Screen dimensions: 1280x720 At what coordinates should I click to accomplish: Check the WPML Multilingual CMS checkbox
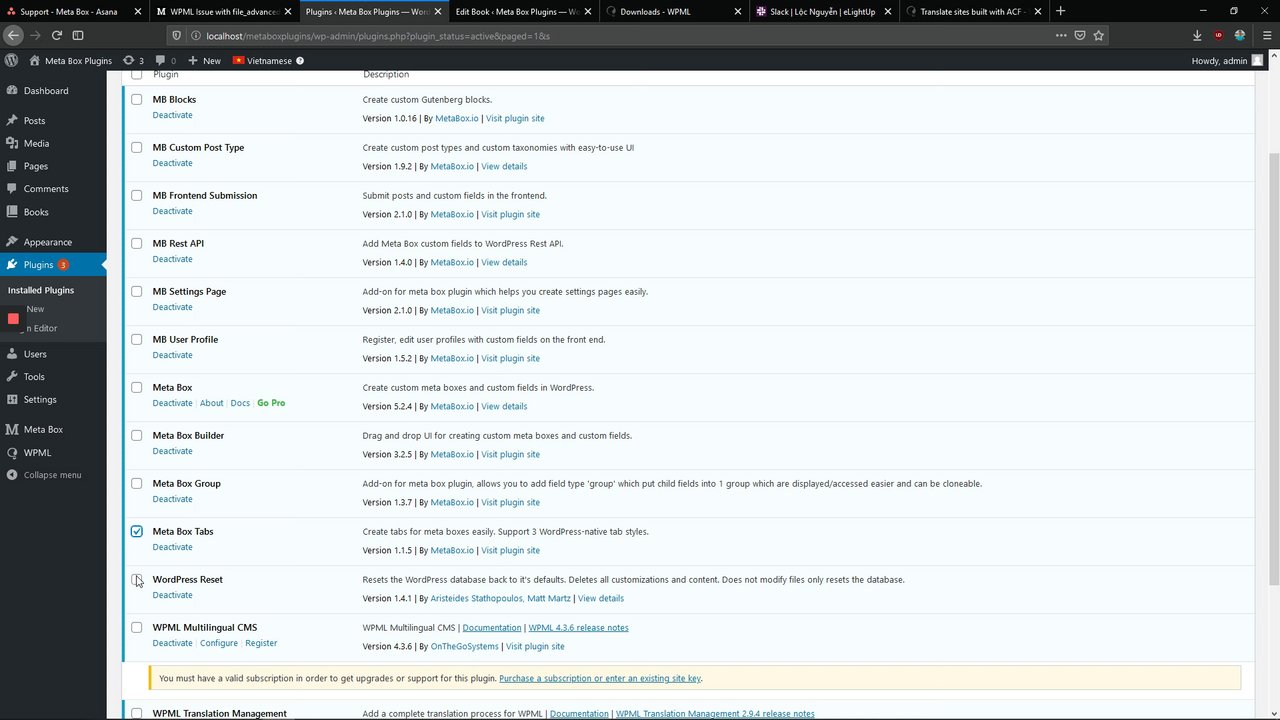click(137, 627)
